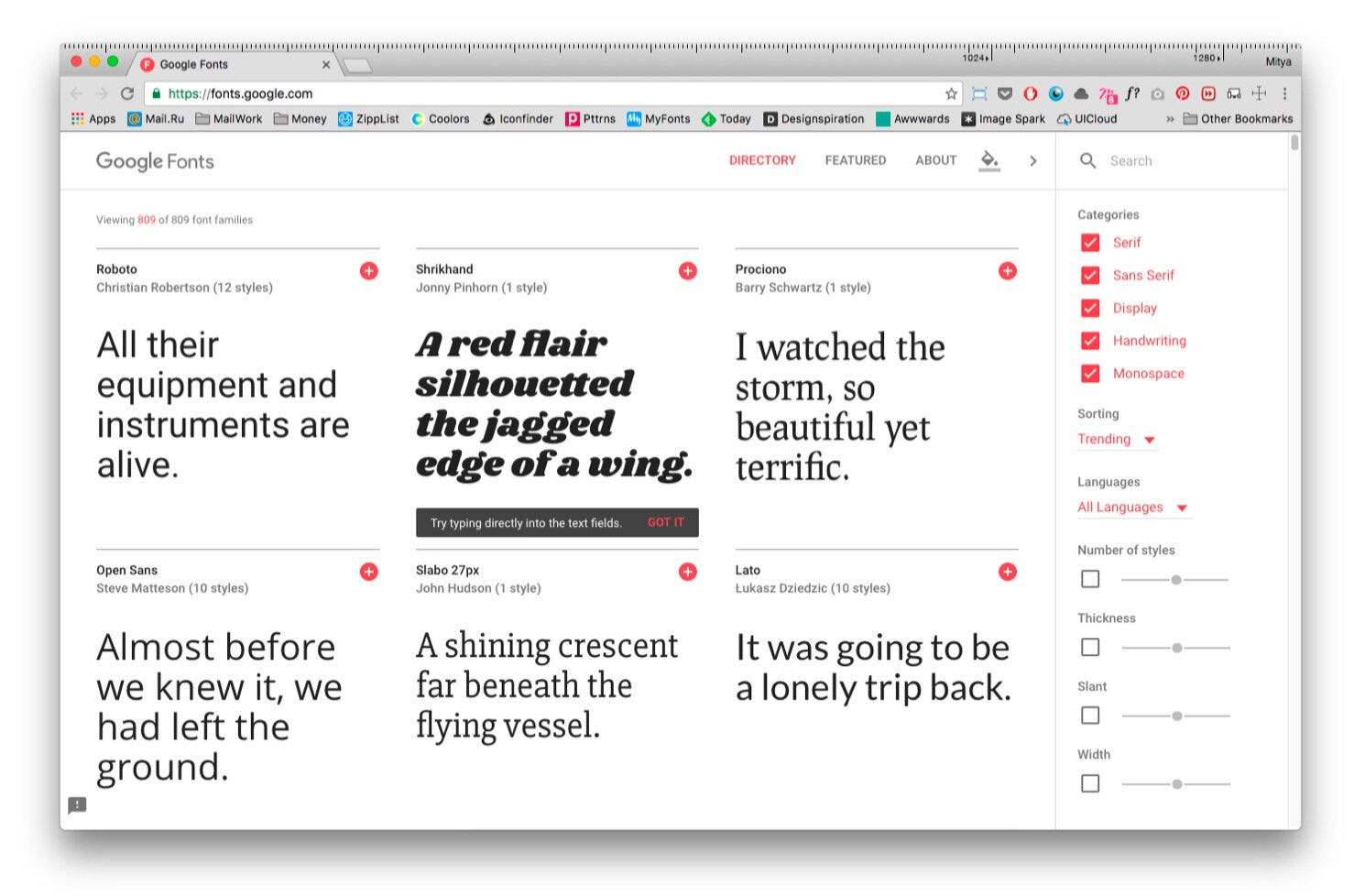Enable the Slant filter checkbox
This screenshot has width=1365, height=896.
(x=1090, y=716)
